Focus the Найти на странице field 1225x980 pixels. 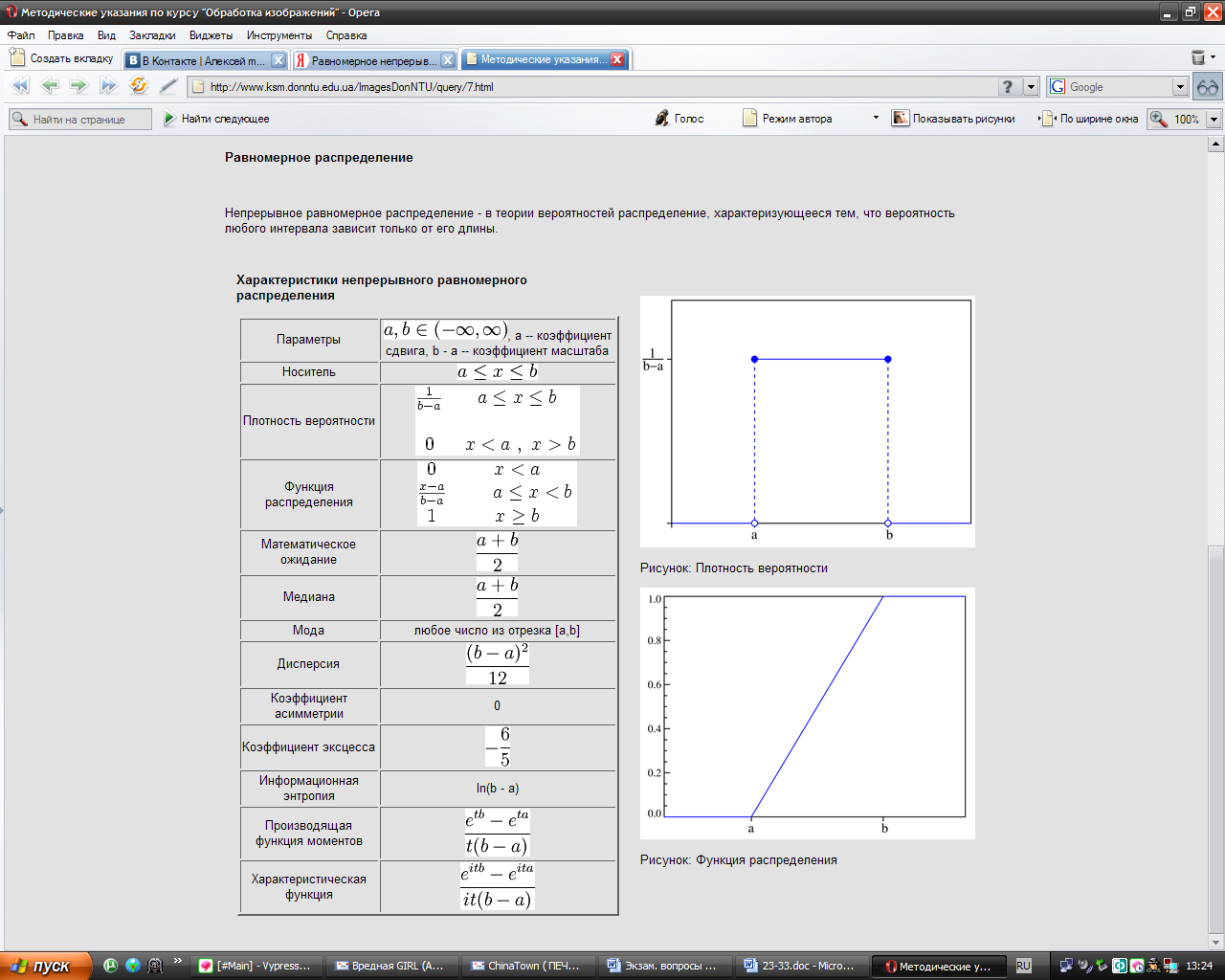pyautogui.click(x=80, y=120)
